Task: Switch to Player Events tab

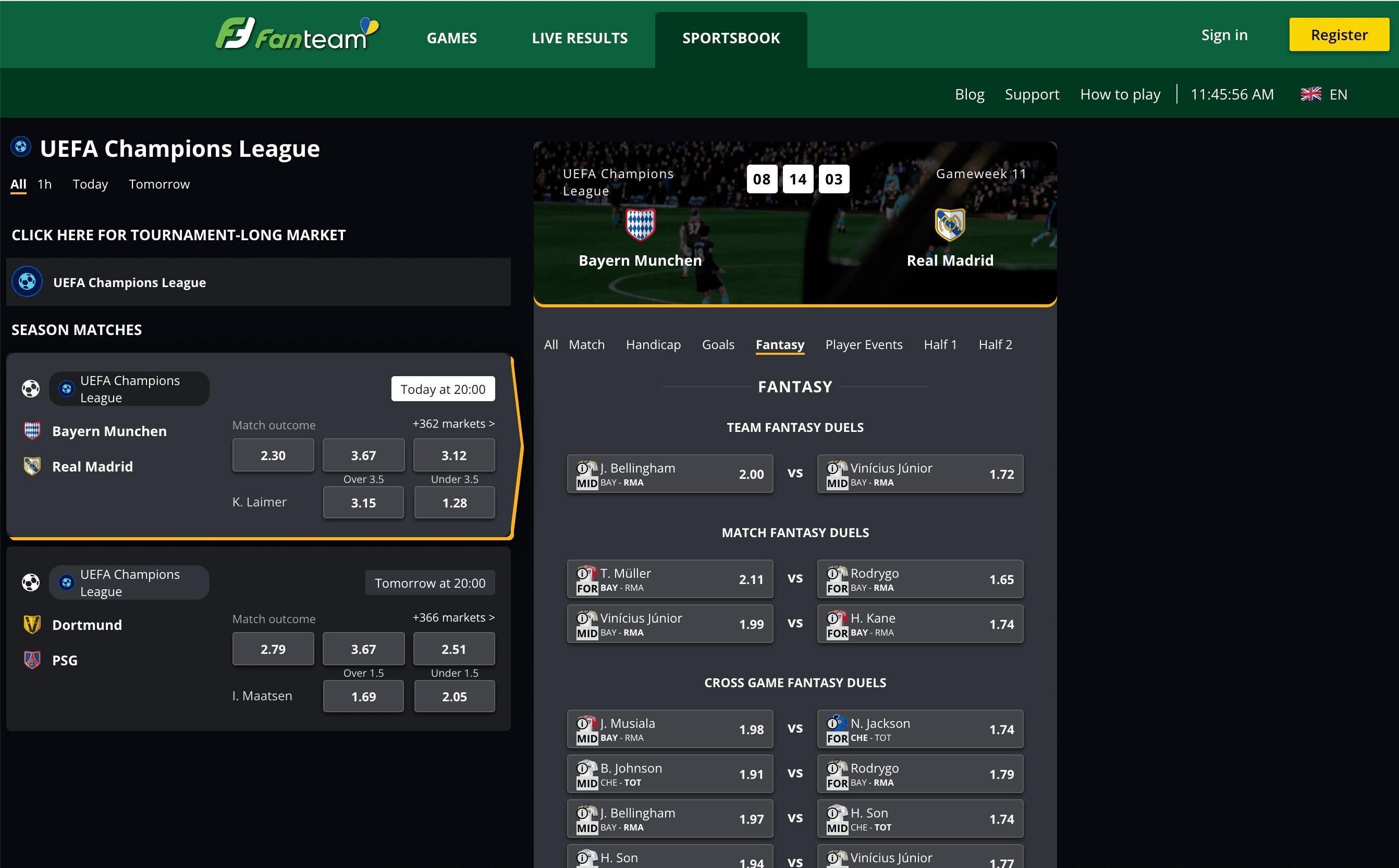Action: coord(863,344)
